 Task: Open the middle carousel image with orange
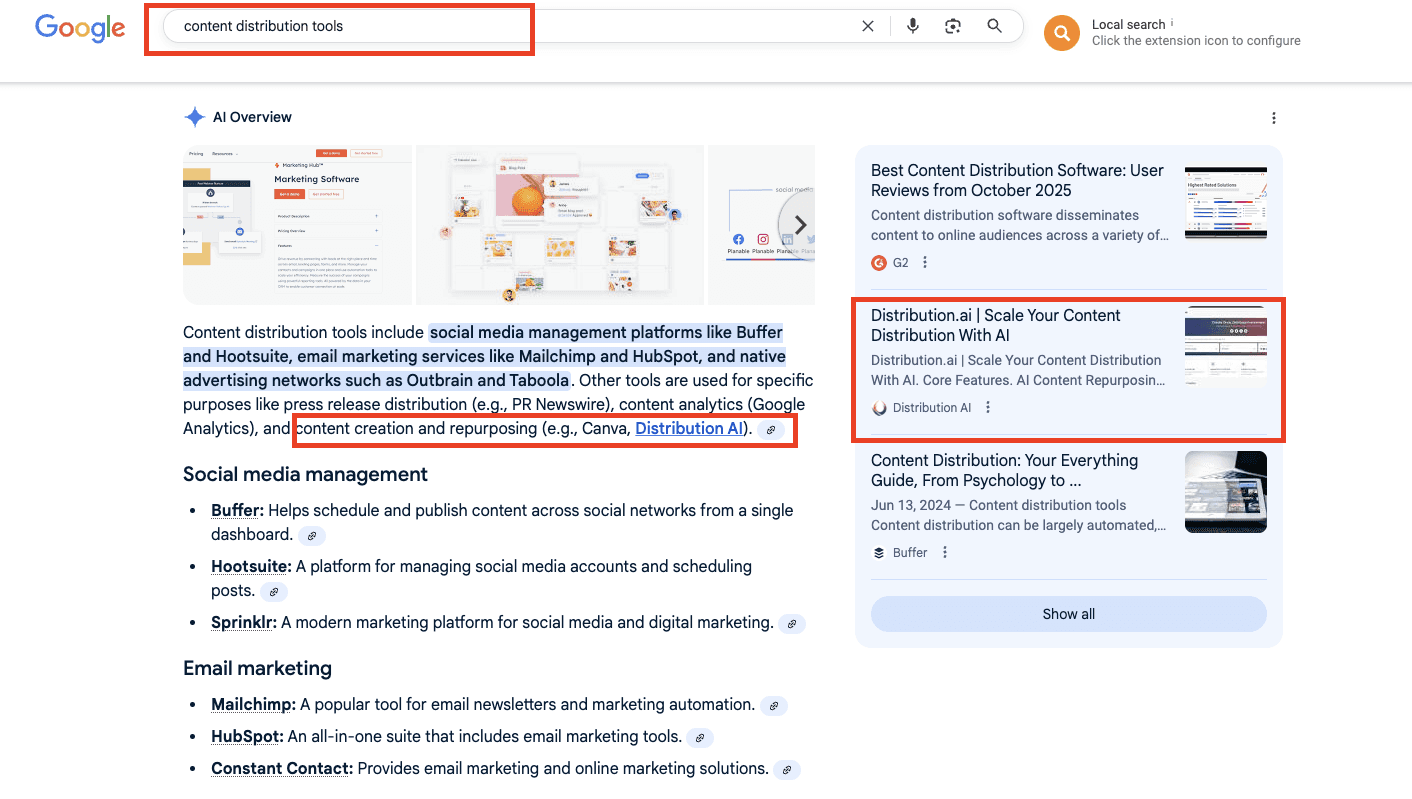coord(560,225)
